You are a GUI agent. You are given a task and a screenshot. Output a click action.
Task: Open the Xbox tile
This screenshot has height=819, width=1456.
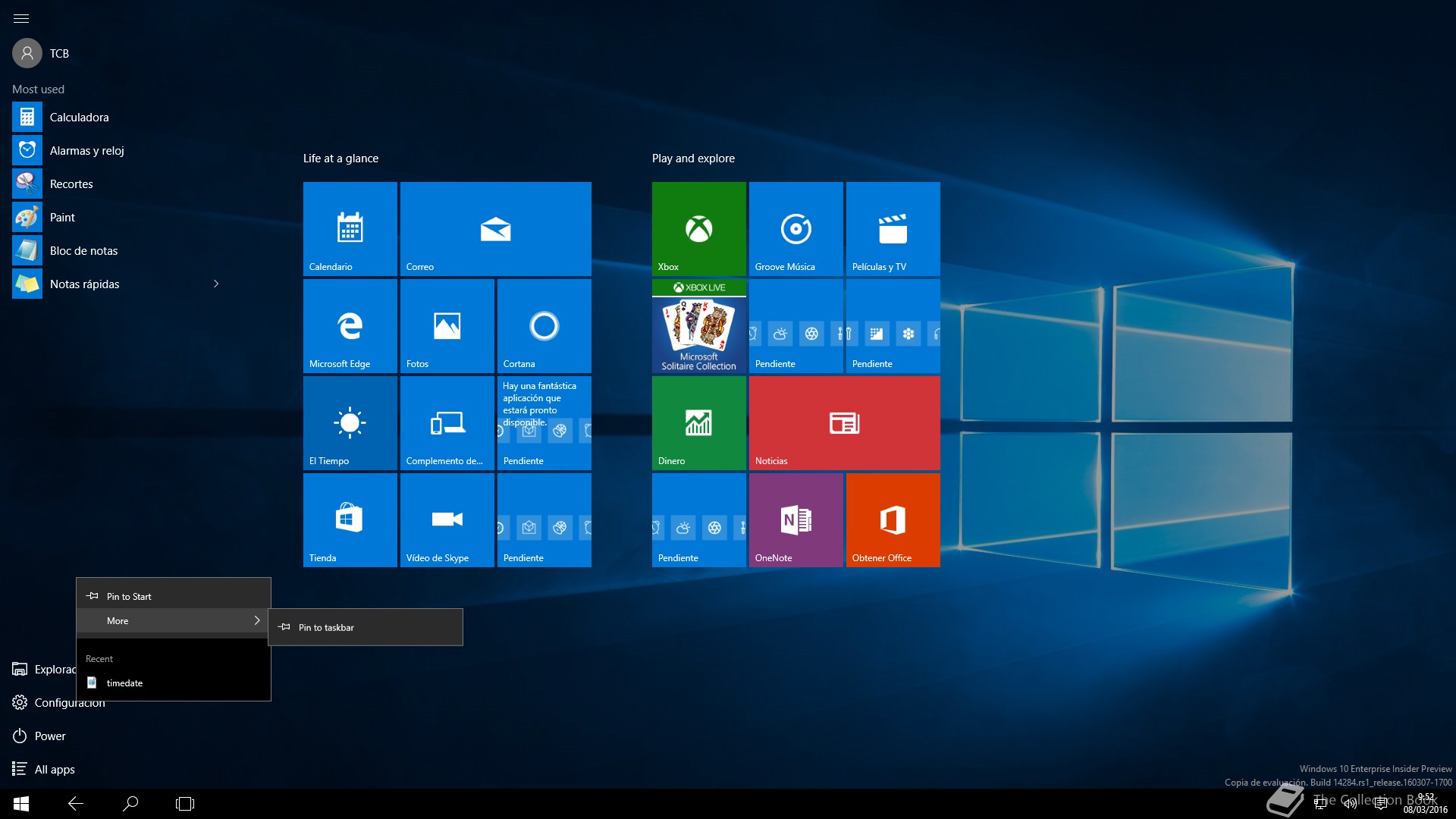[699, 229]
